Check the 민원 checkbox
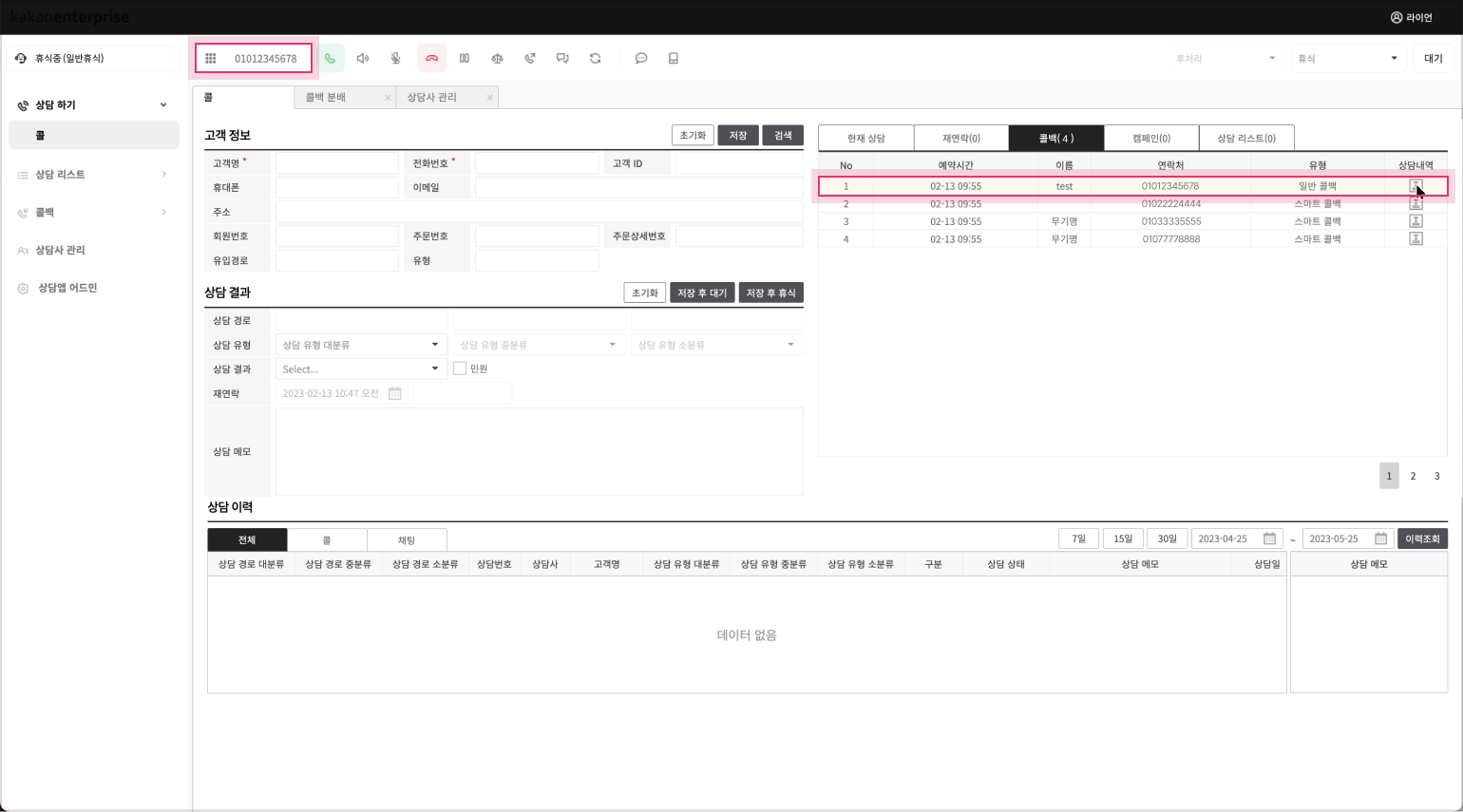This screenshot has width=1463, height=812. coord(460,368)
